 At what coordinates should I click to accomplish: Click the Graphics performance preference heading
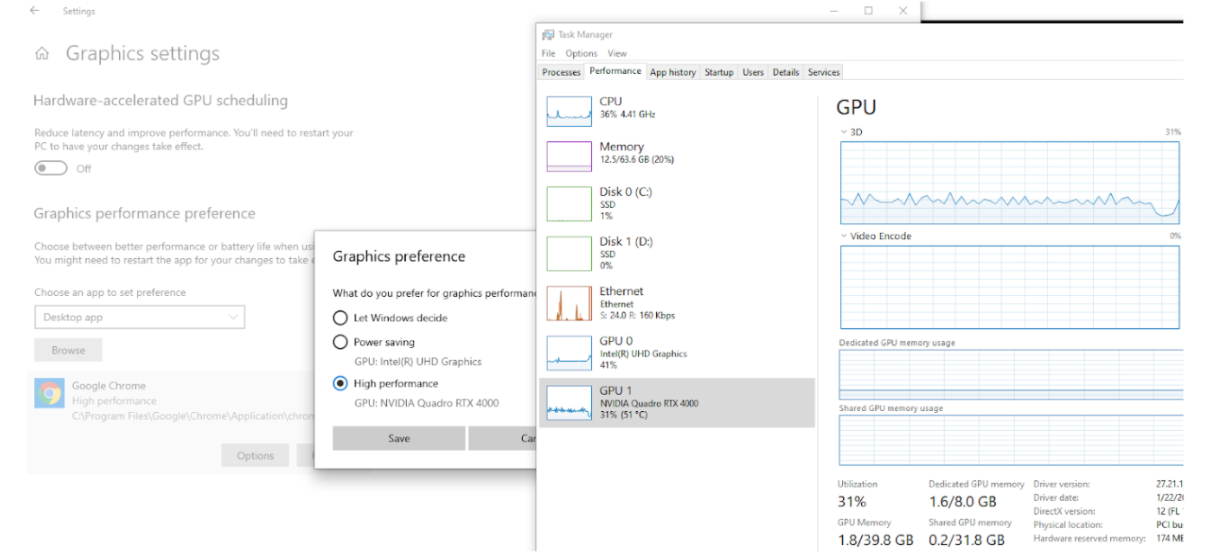tap(145, 213)
